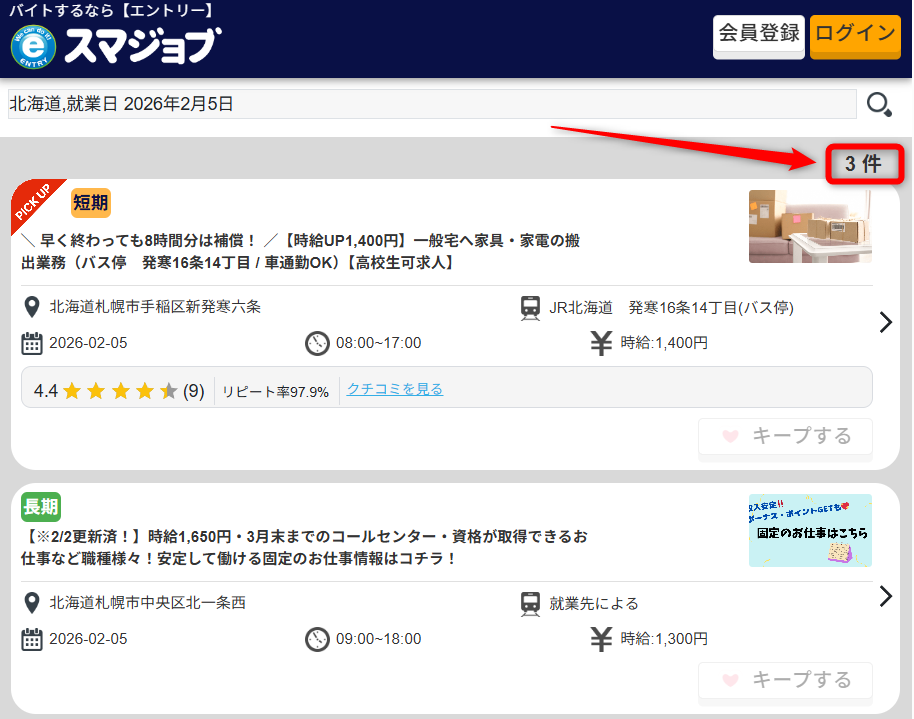Image resolution: width=914 pixels, height=719 pixels.
Task: Expand details of the furniture moving job
Action: (885, 322)
